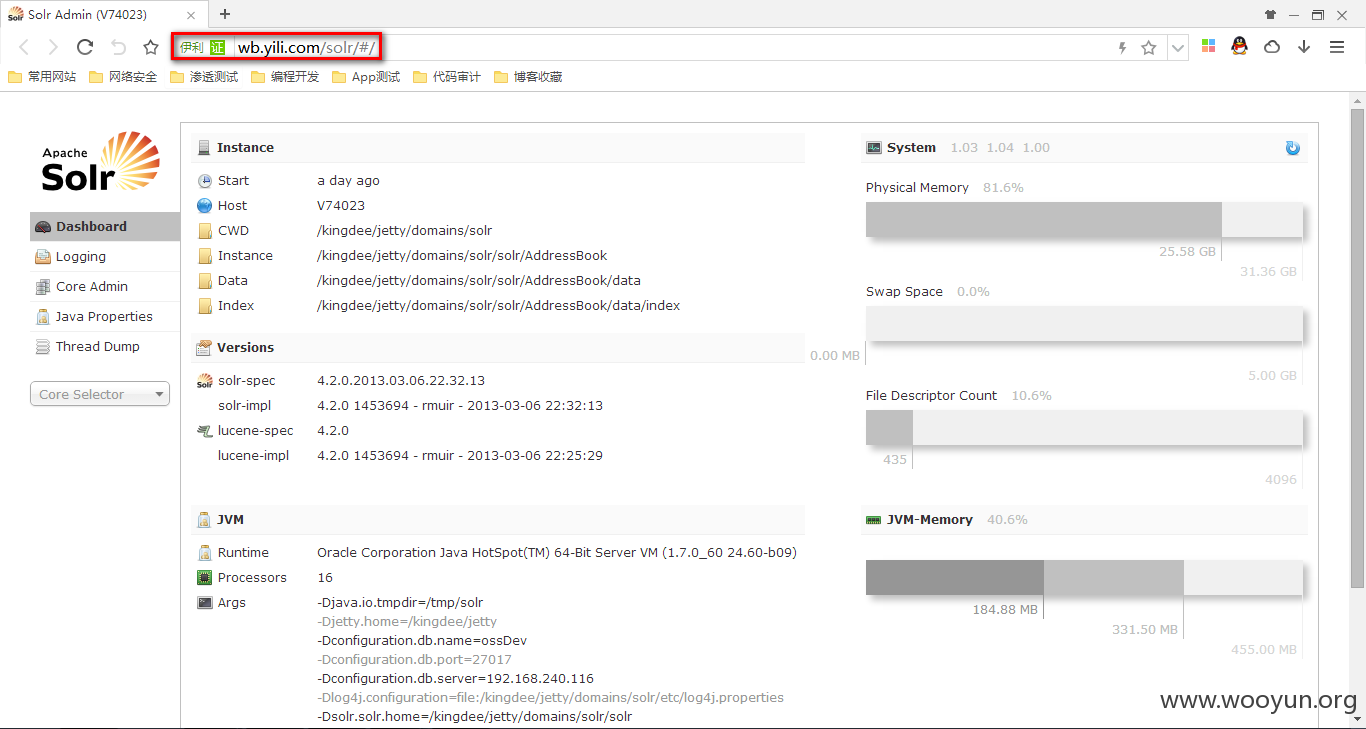Image resolution: width=1366 pixels, height=729 pixels.
Task: Click the Instance section header
Action: point(498,147)
